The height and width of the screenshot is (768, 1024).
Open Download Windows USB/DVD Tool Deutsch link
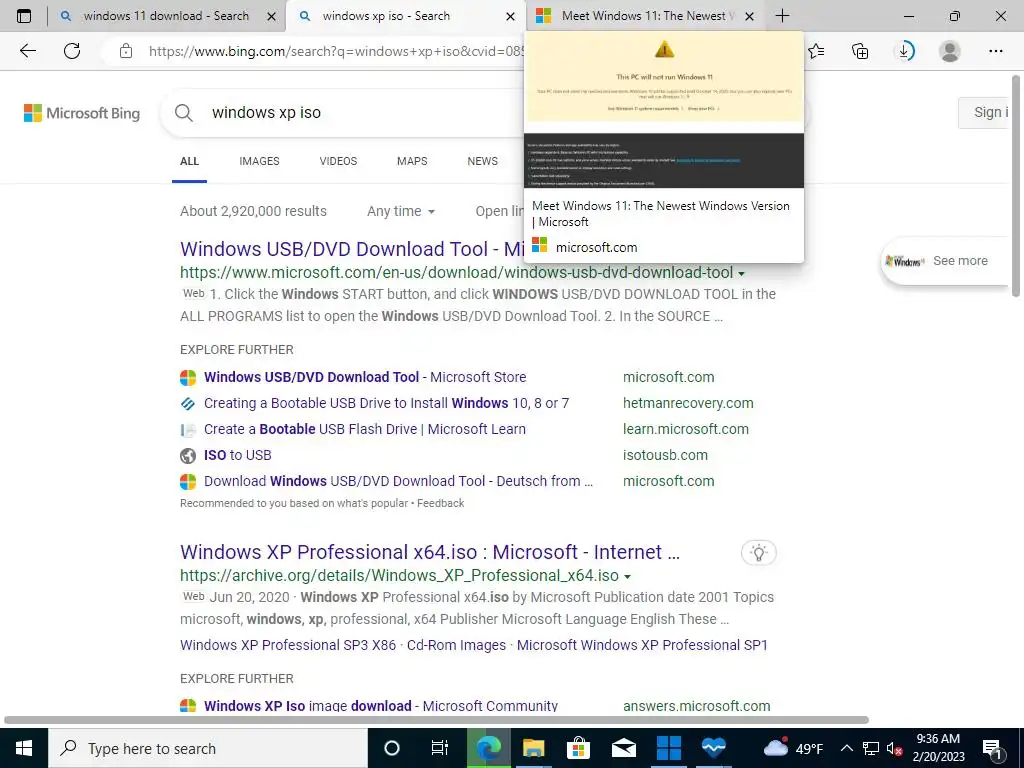click(398, 482)
